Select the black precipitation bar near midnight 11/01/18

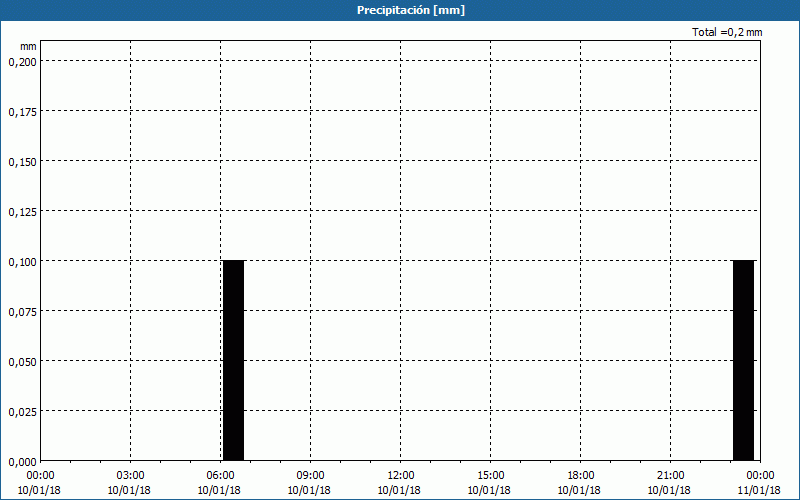pos(743,360)
